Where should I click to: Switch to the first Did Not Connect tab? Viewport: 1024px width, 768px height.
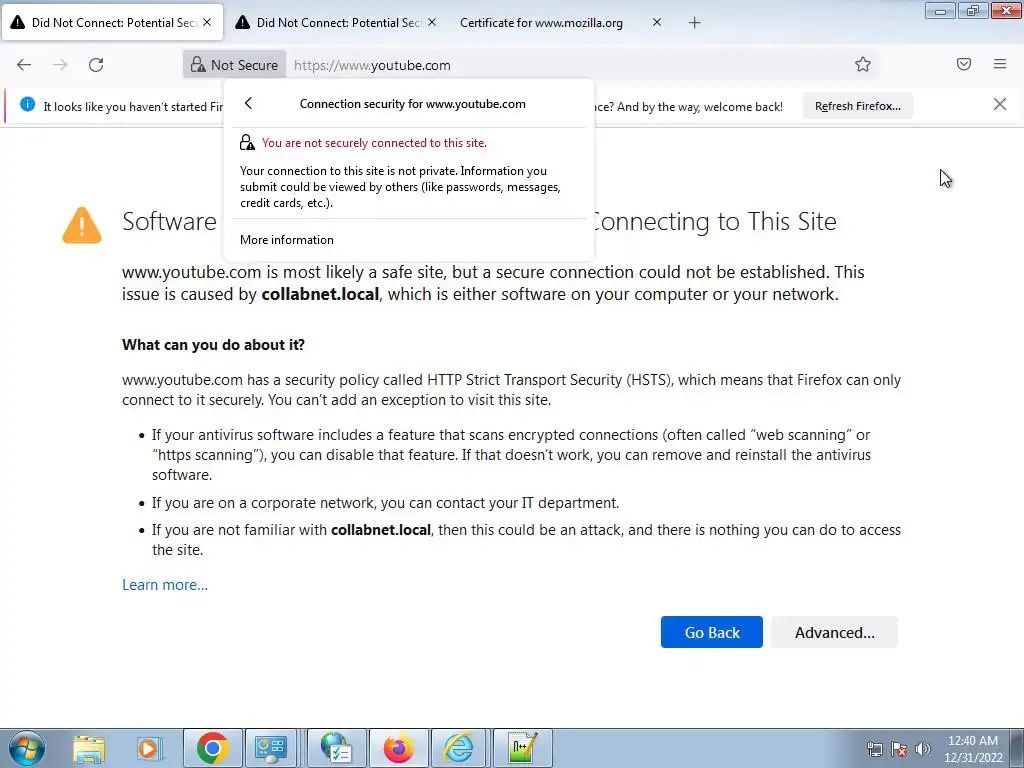coord(112,22)
